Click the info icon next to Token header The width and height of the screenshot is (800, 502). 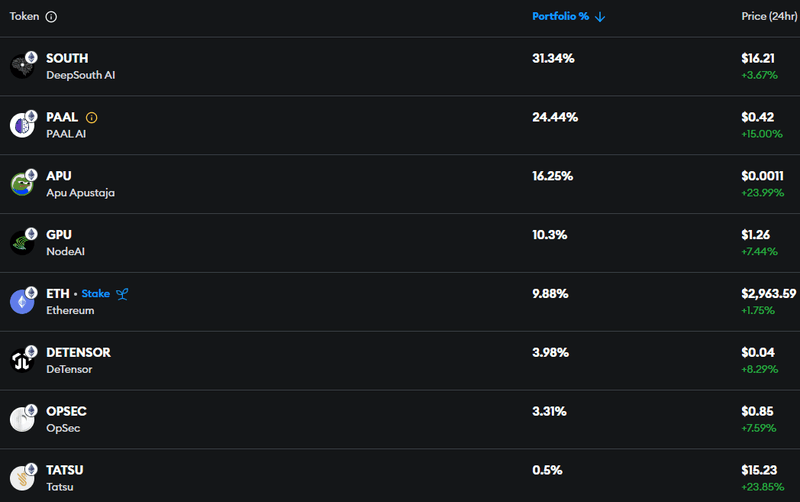(51, 17)
